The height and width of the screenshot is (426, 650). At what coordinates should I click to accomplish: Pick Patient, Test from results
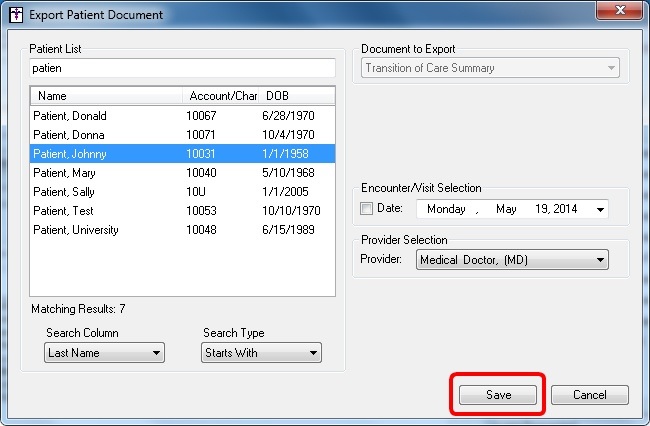(64, 211)
